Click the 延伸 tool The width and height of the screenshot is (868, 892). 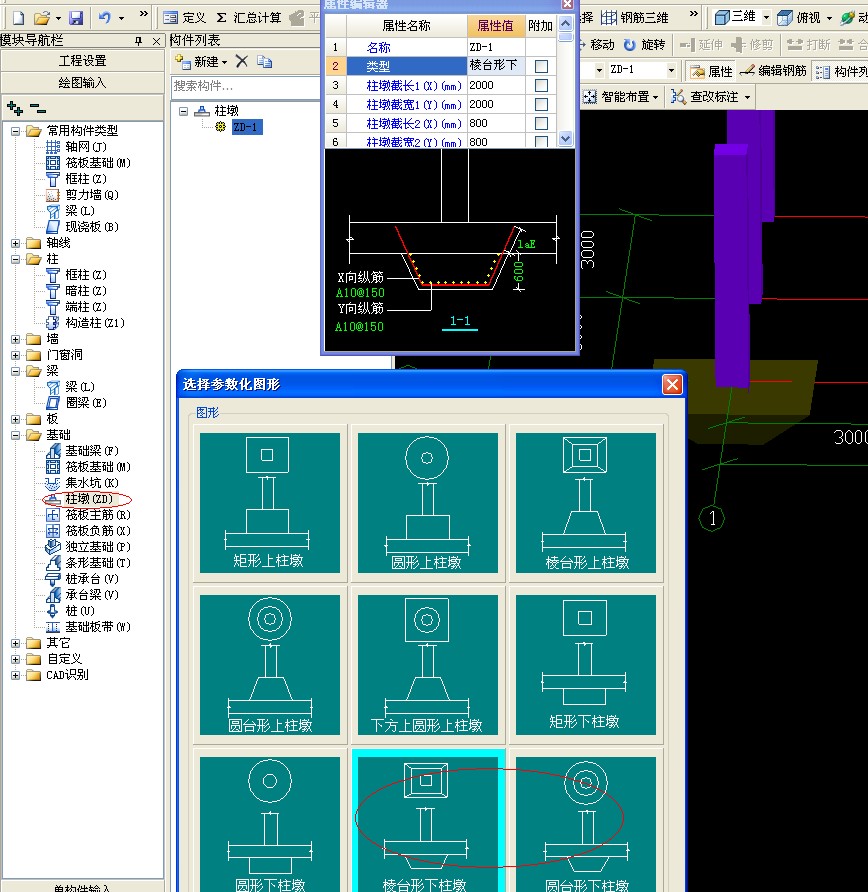tap(702, 44)
